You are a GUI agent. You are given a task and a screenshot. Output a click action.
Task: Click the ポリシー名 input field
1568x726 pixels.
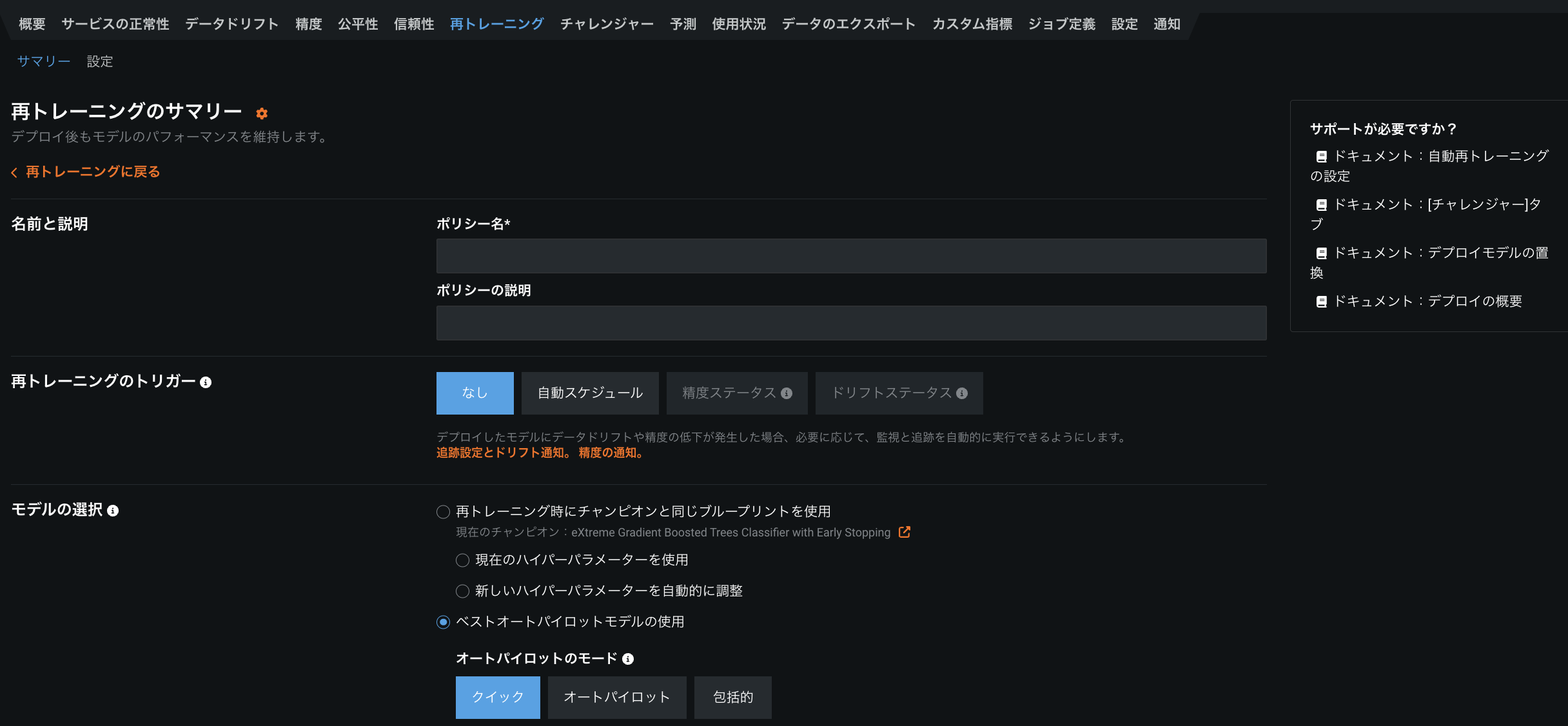click(851, 256)
